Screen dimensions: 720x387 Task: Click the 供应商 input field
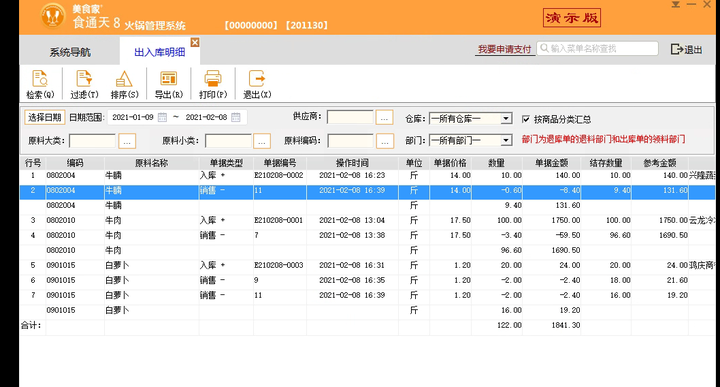(x=350, y=118)
